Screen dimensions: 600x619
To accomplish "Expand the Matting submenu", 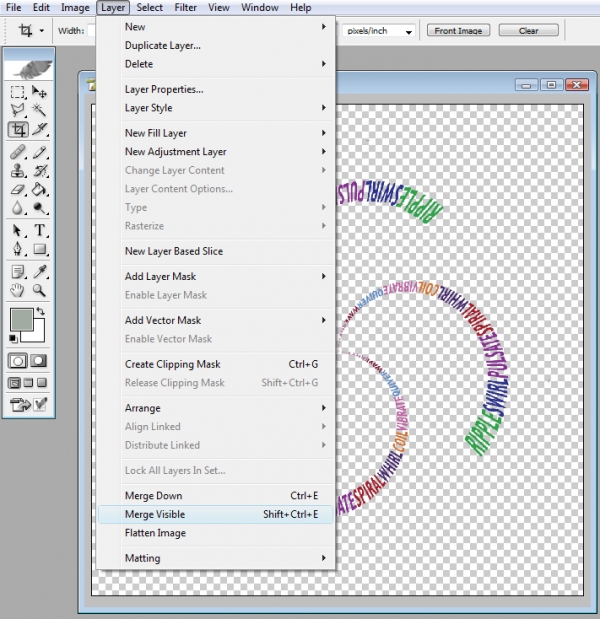I will click(216, 558).
